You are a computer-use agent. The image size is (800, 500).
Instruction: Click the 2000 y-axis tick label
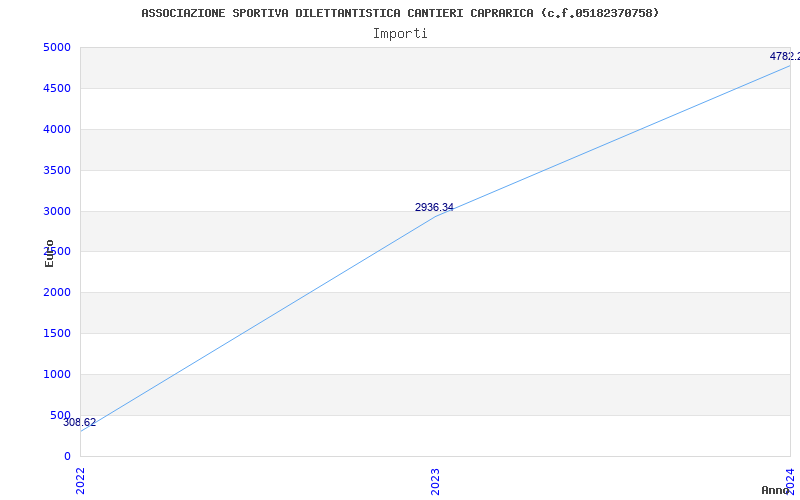pos(57,292)
